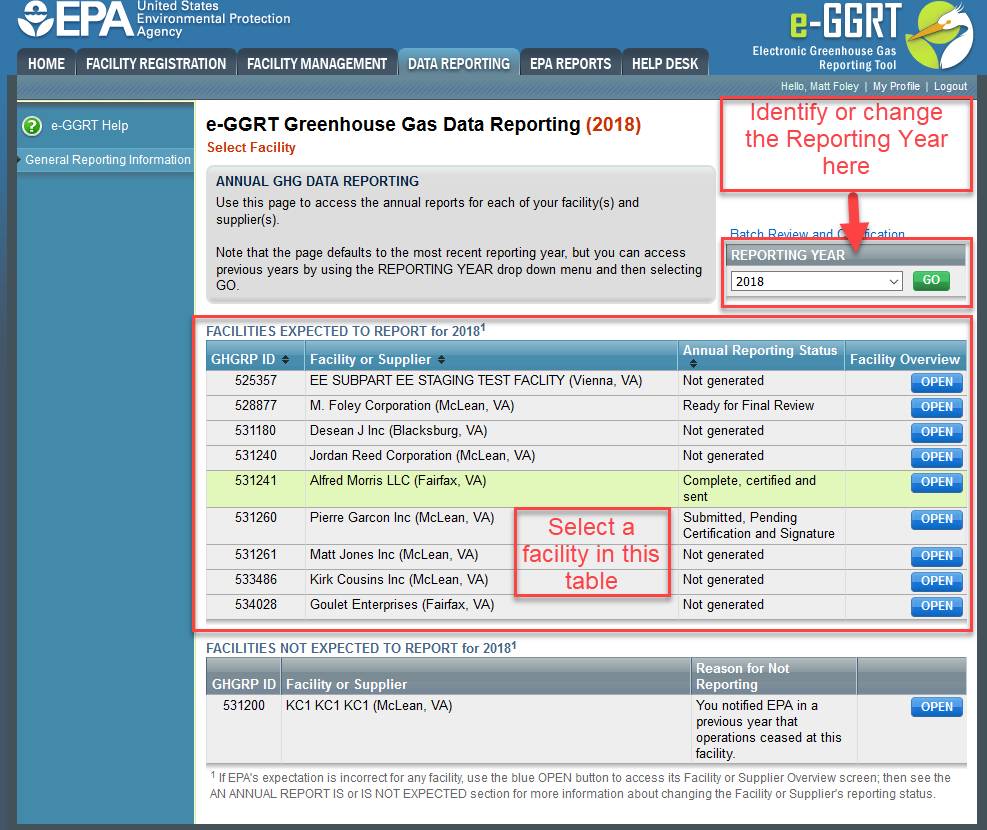The width and height of the screenshot is (987, 830).
Task: Open the KC1 KC1 KC1 facility overview
Action: (x=937, y=707)
